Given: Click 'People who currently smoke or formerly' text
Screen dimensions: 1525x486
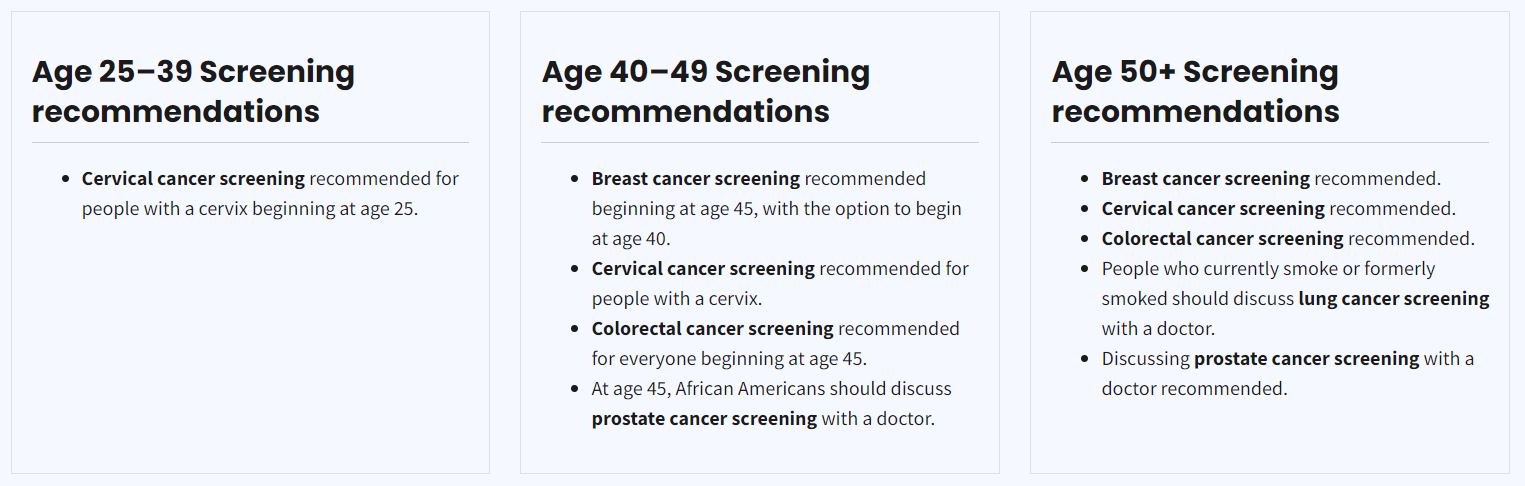Looking at the screenshot, I should tap(1268, 269).
